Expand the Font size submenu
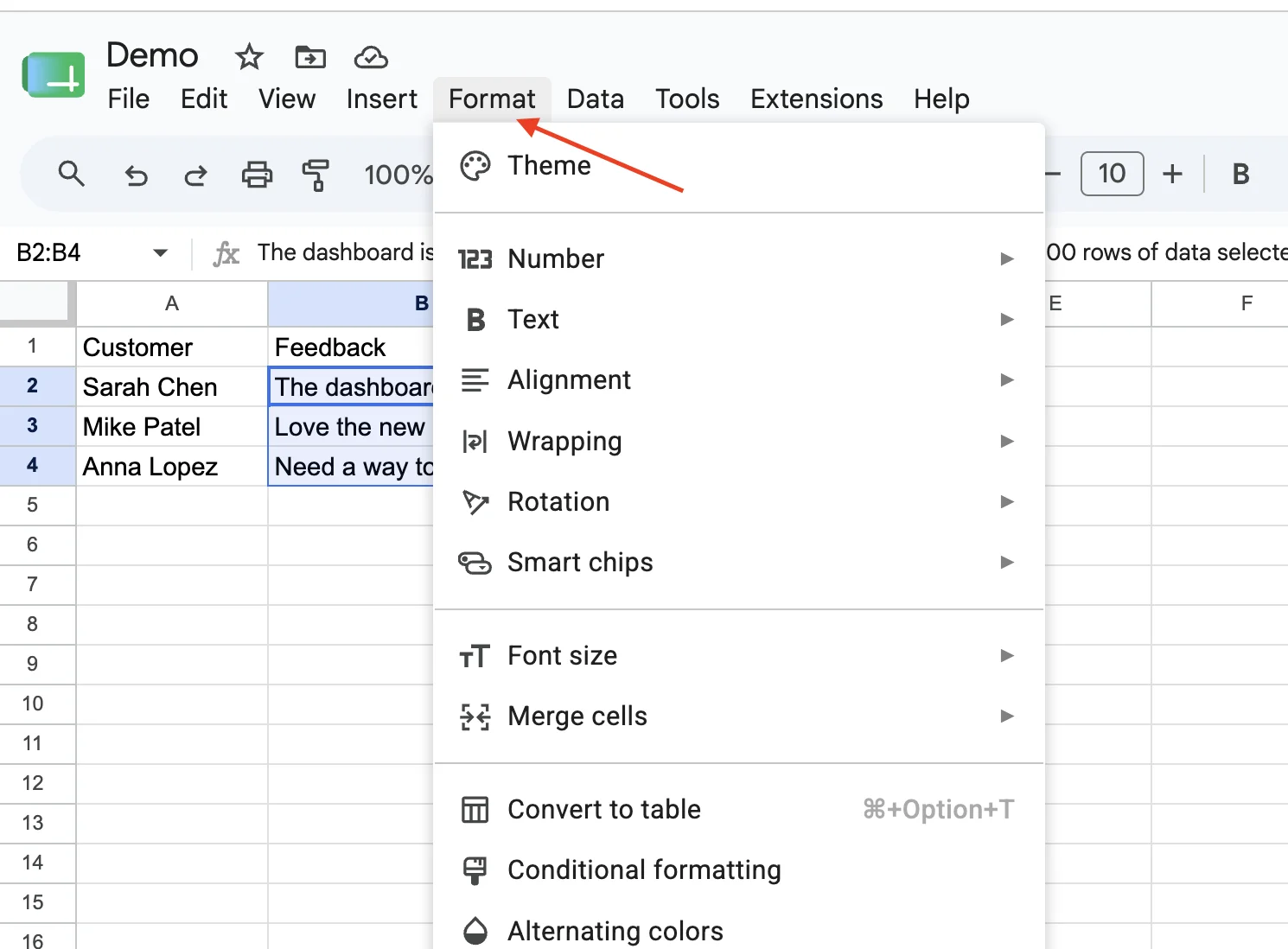This screenshot has width=1288, height=949. click(739, 655)
